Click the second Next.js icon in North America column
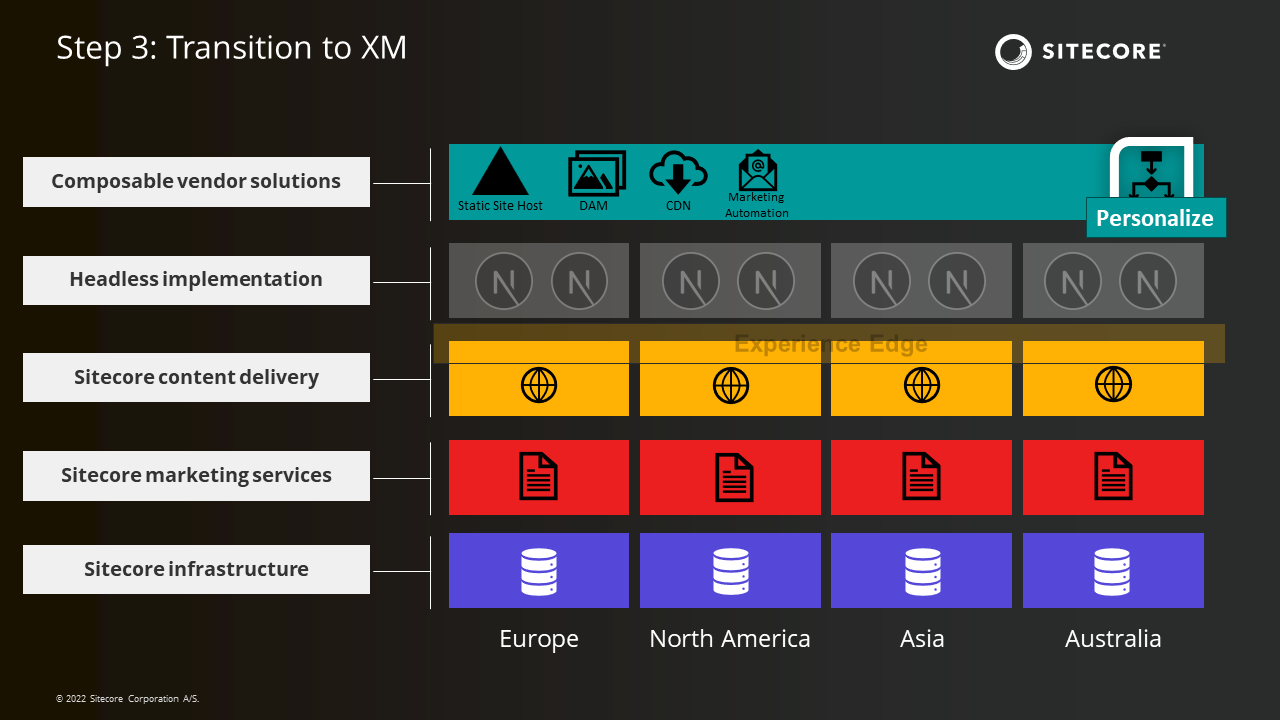Image resolution: width=1280 pixels, height=720 pixels. pos(766,281)
